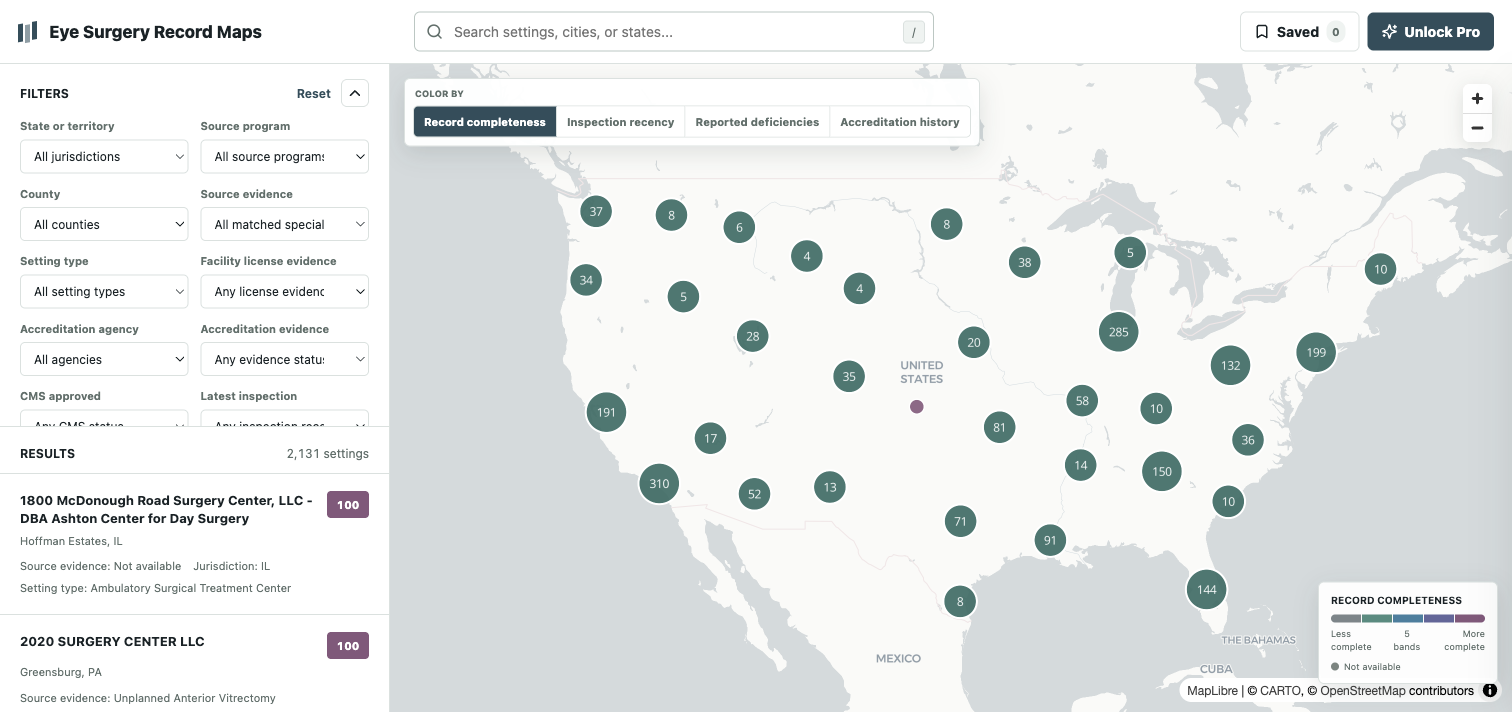Open the CARTO attribution link
1512x712 pixels.
[1282, 690]
